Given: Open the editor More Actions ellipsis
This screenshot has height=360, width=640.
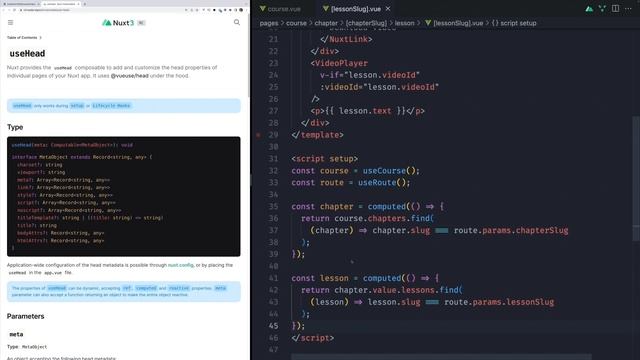Looking at the screenshot, I should click(x=628, y=9).
